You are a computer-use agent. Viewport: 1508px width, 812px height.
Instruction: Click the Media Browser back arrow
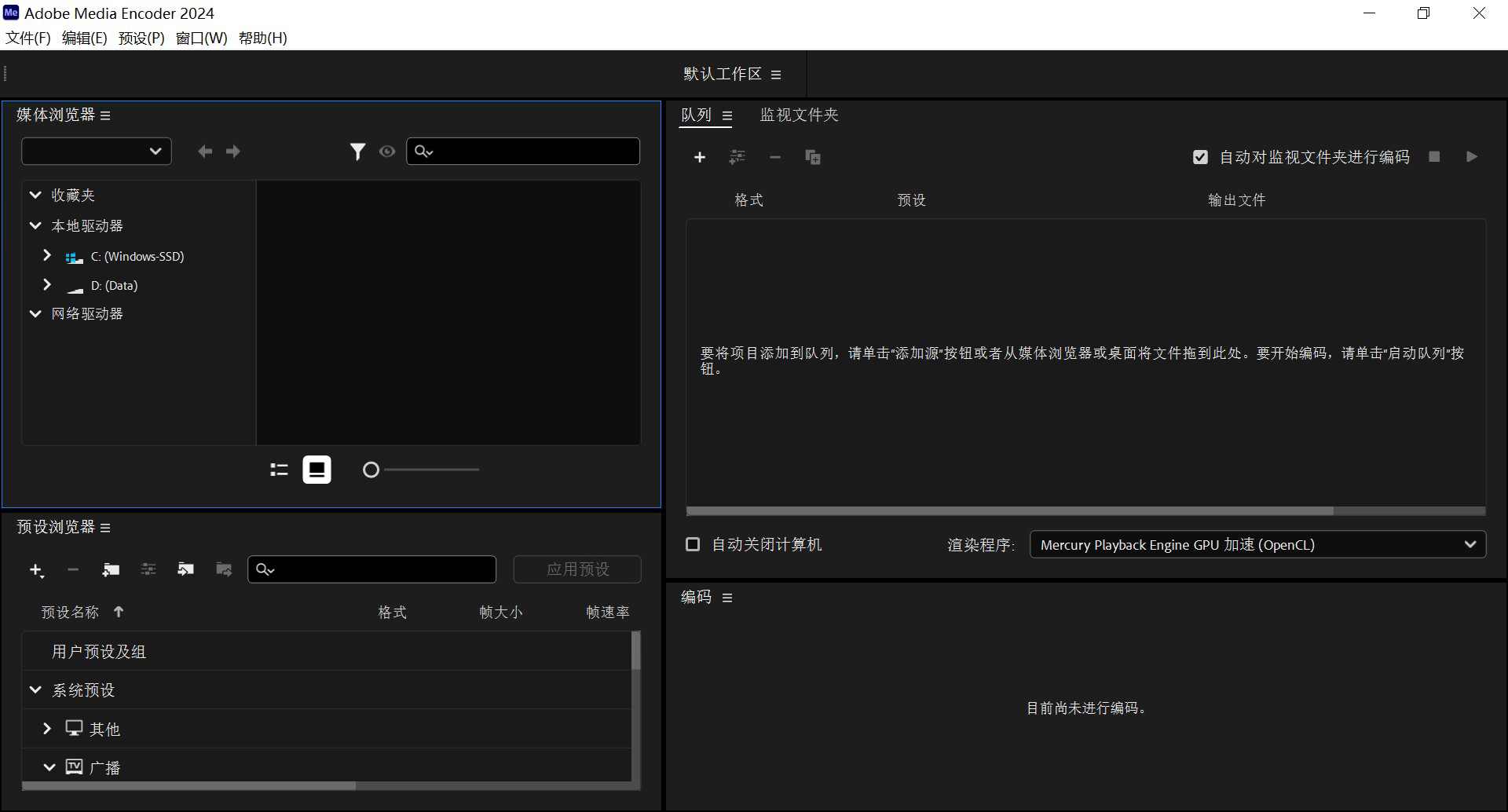point(205,152)
